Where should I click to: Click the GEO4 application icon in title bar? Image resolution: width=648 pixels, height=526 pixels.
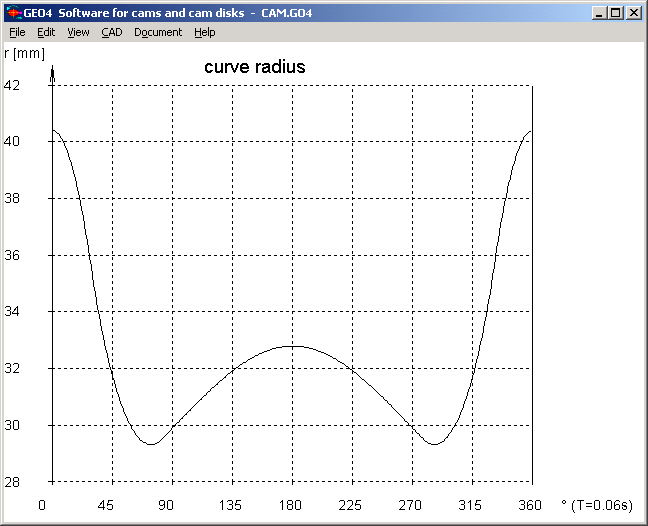12,12
